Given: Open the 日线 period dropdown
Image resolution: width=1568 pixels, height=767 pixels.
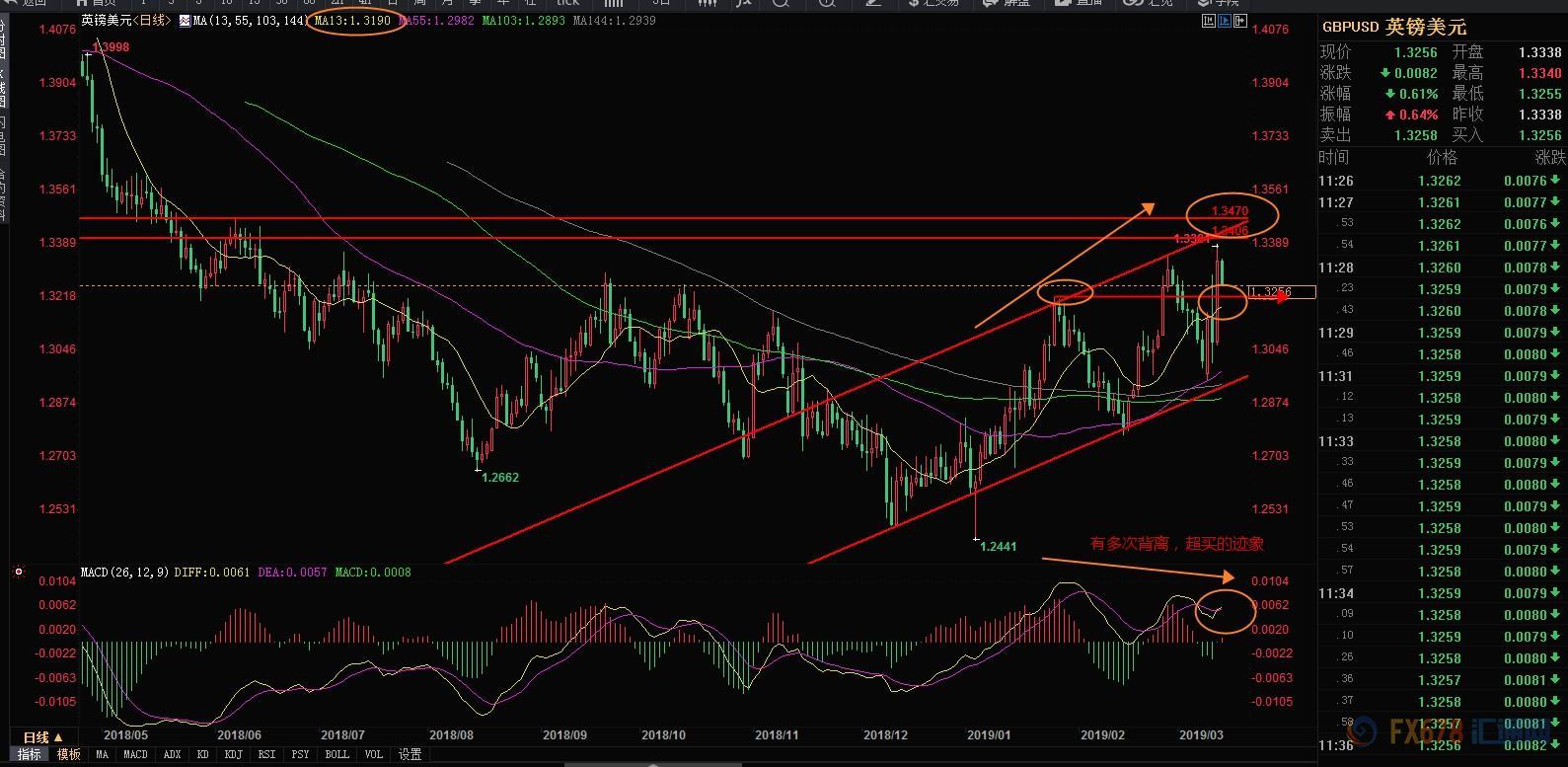Looking at the screenshot, I should (x=42, y=737).
